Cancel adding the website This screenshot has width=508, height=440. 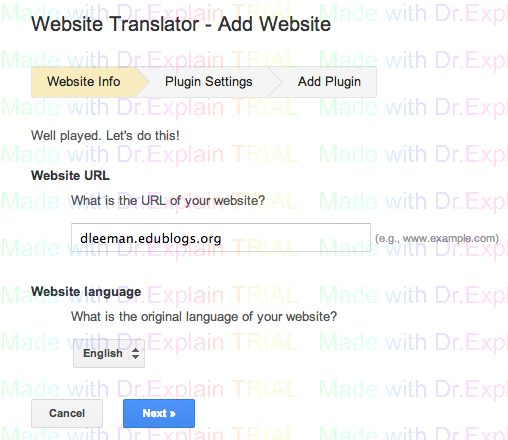[x=67, y=413]
